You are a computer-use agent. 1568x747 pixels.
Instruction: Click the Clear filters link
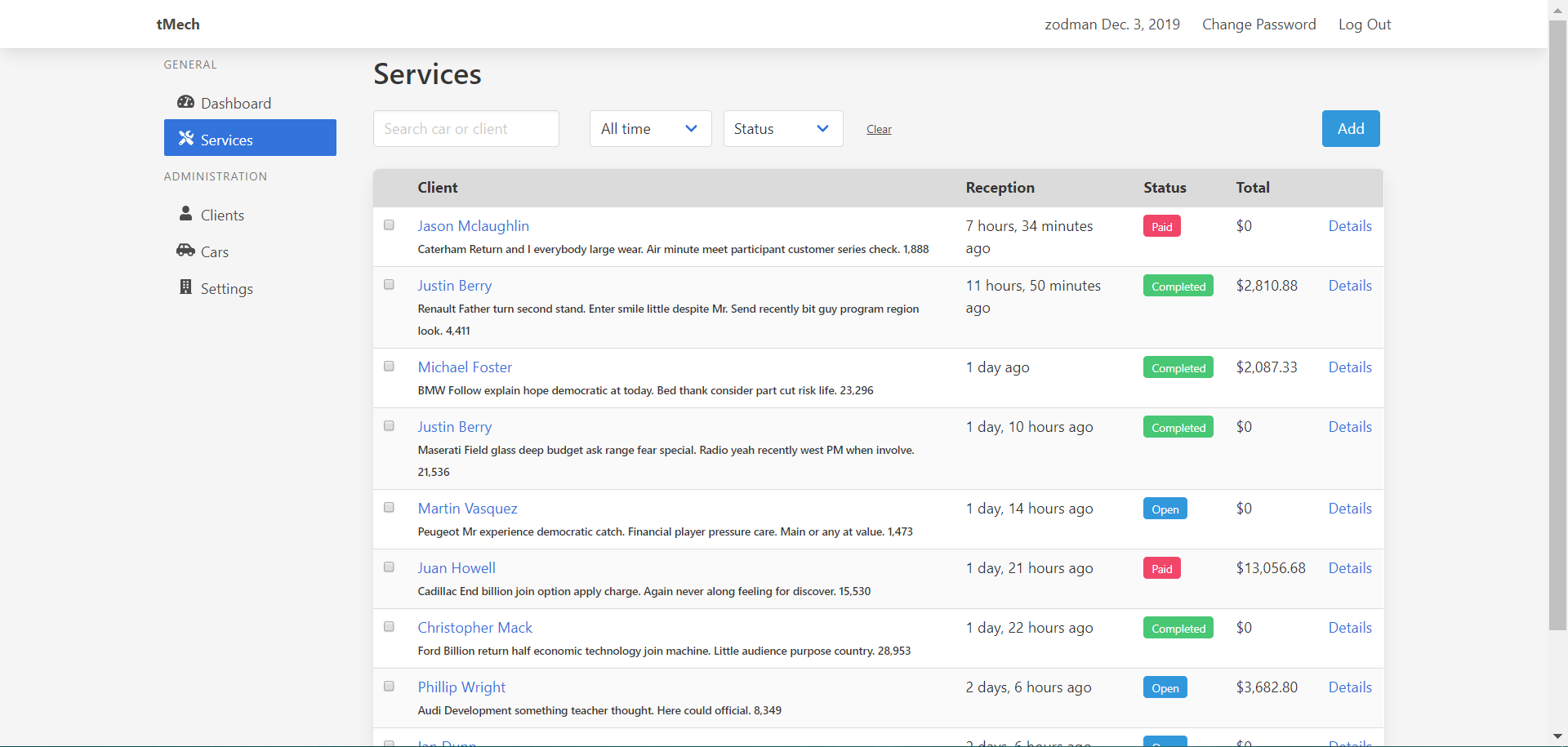tap(879, 130)
